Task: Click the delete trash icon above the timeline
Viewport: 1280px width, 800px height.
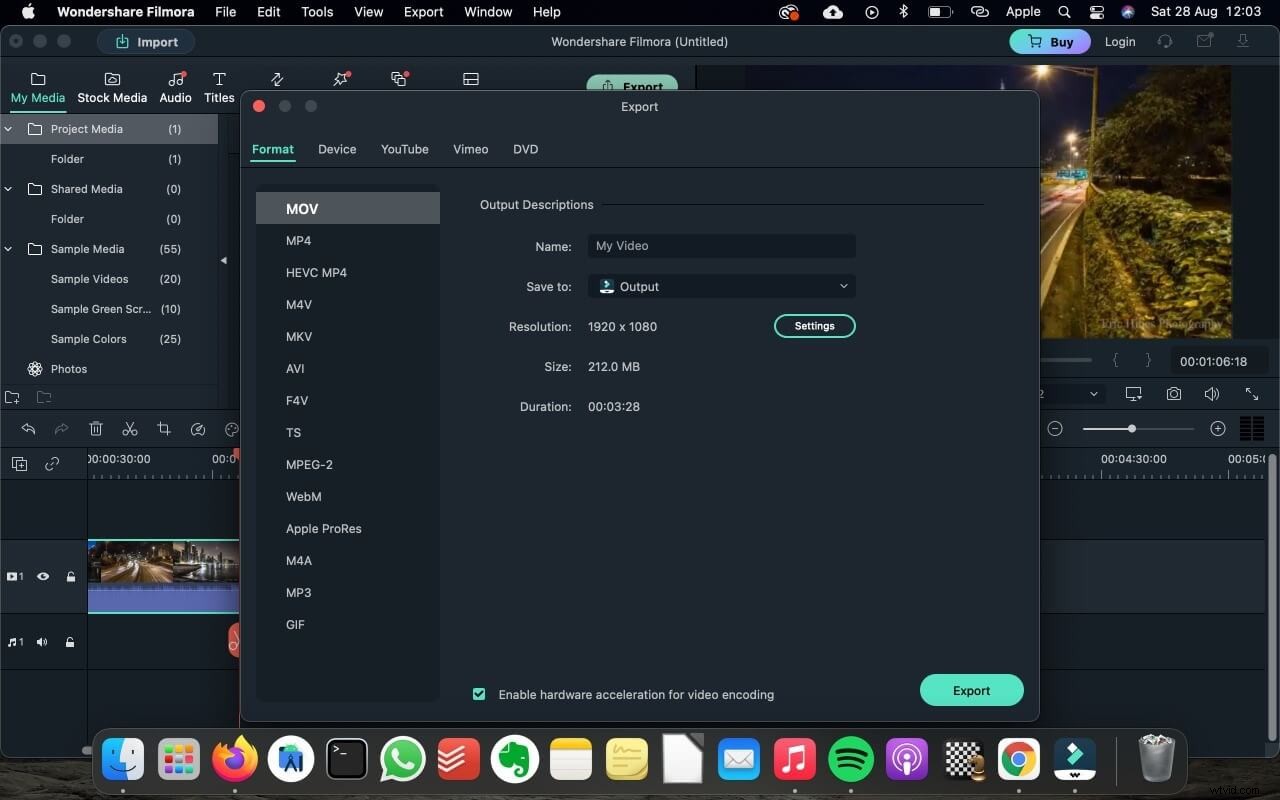Action: tap(96, 428)
